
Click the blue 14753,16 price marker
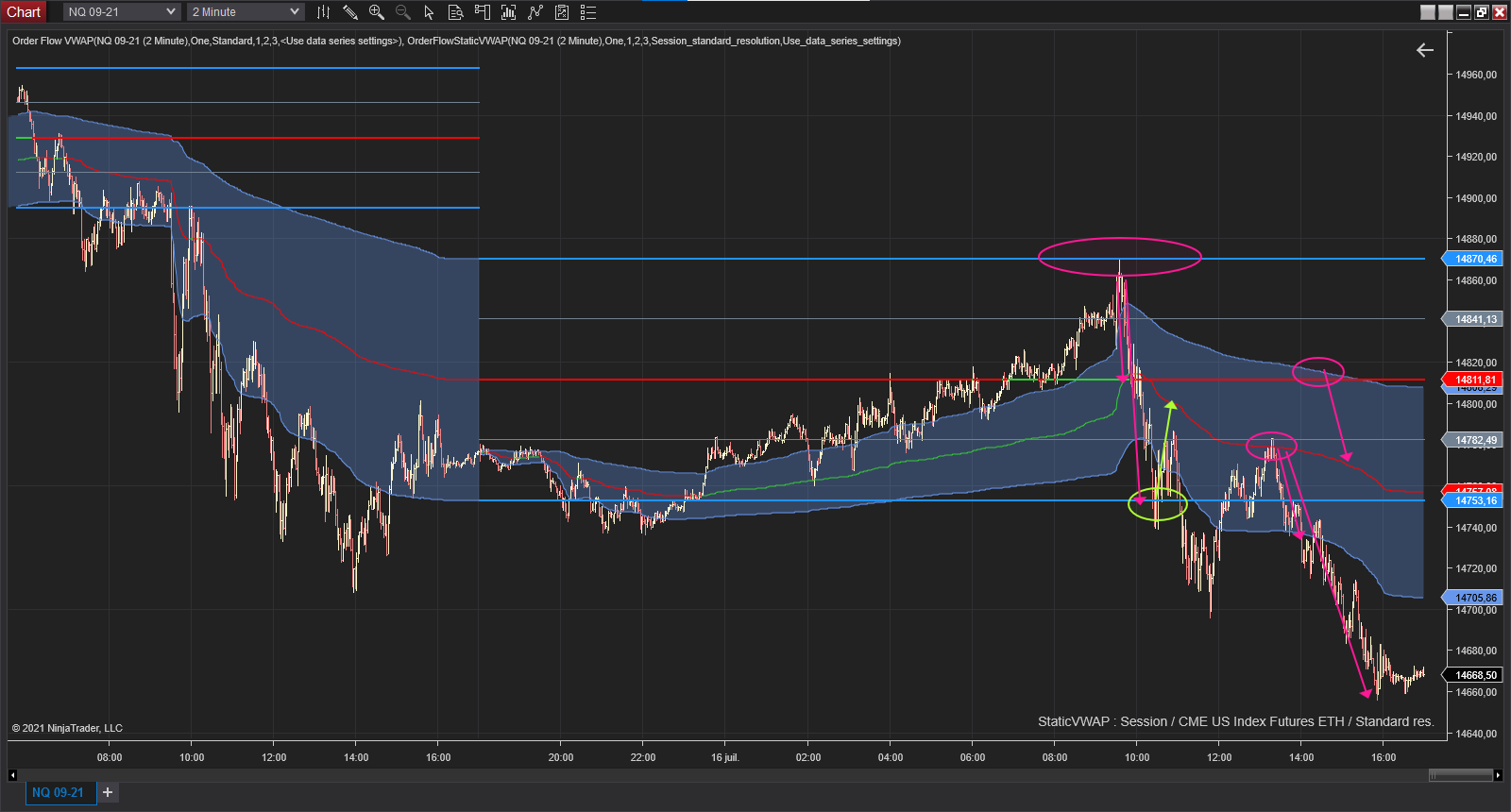1473,500
